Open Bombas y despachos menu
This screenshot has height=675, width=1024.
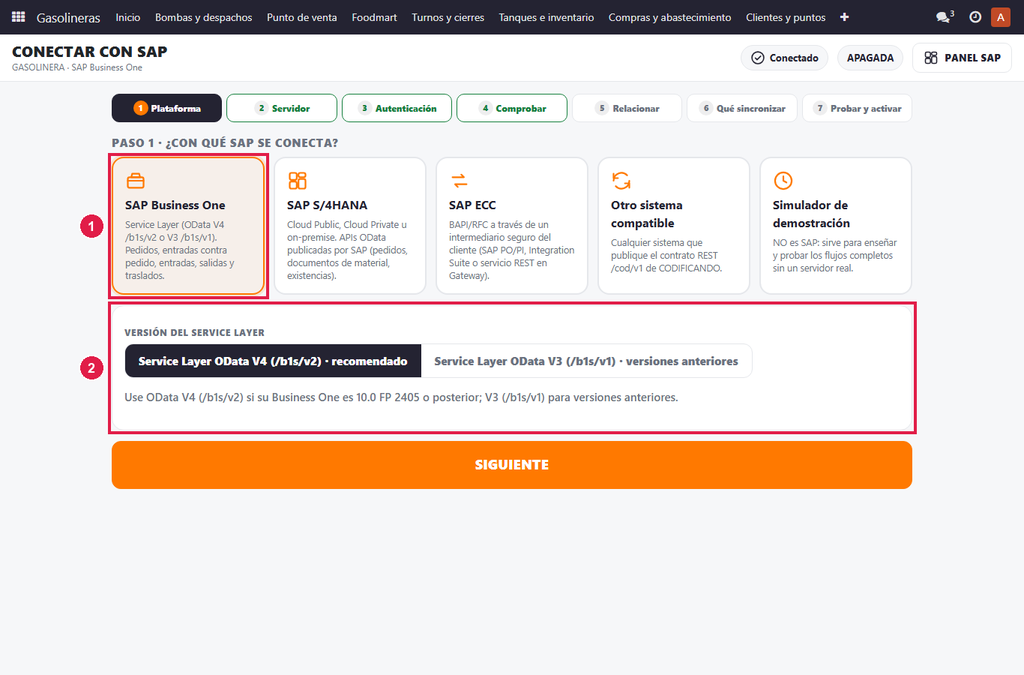[204, 17]
